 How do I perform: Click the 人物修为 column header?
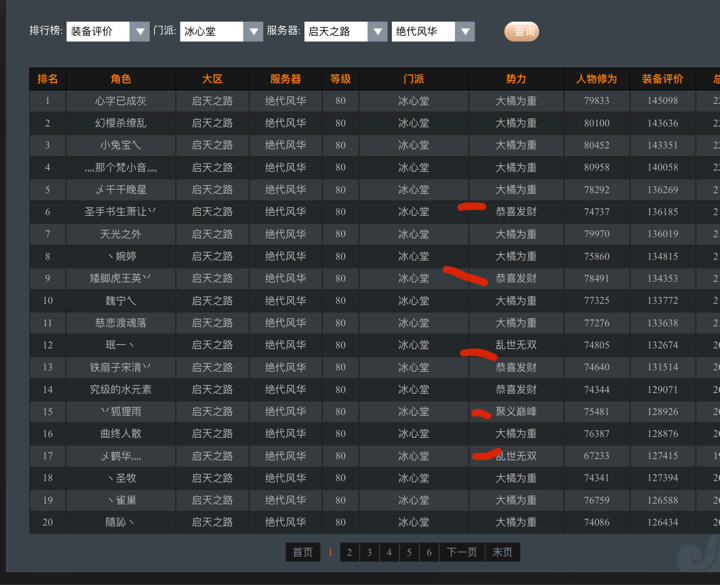[596, 79]
